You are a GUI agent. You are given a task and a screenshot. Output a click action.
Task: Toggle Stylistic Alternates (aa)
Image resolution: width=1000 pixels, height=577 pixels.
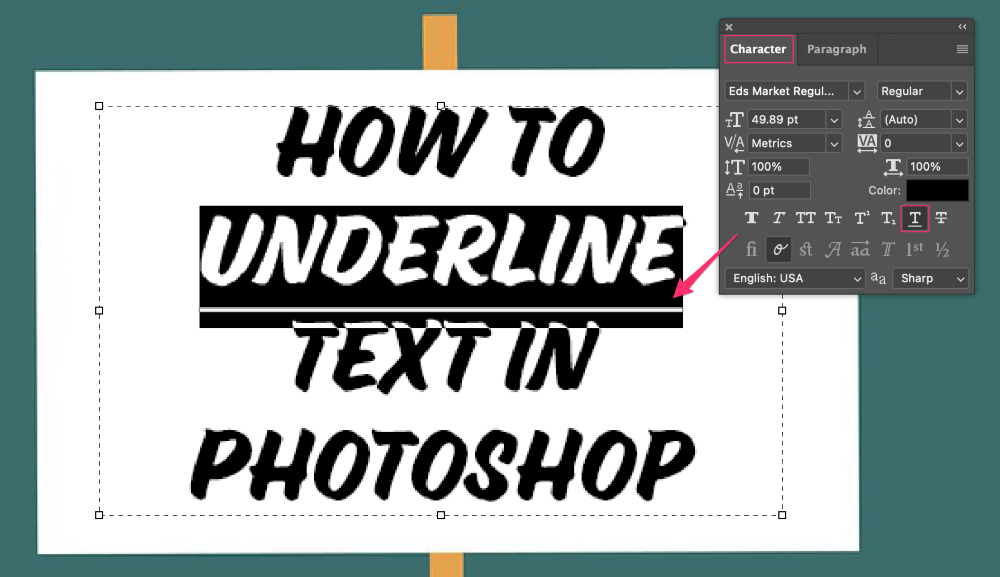tap(860, 249)
